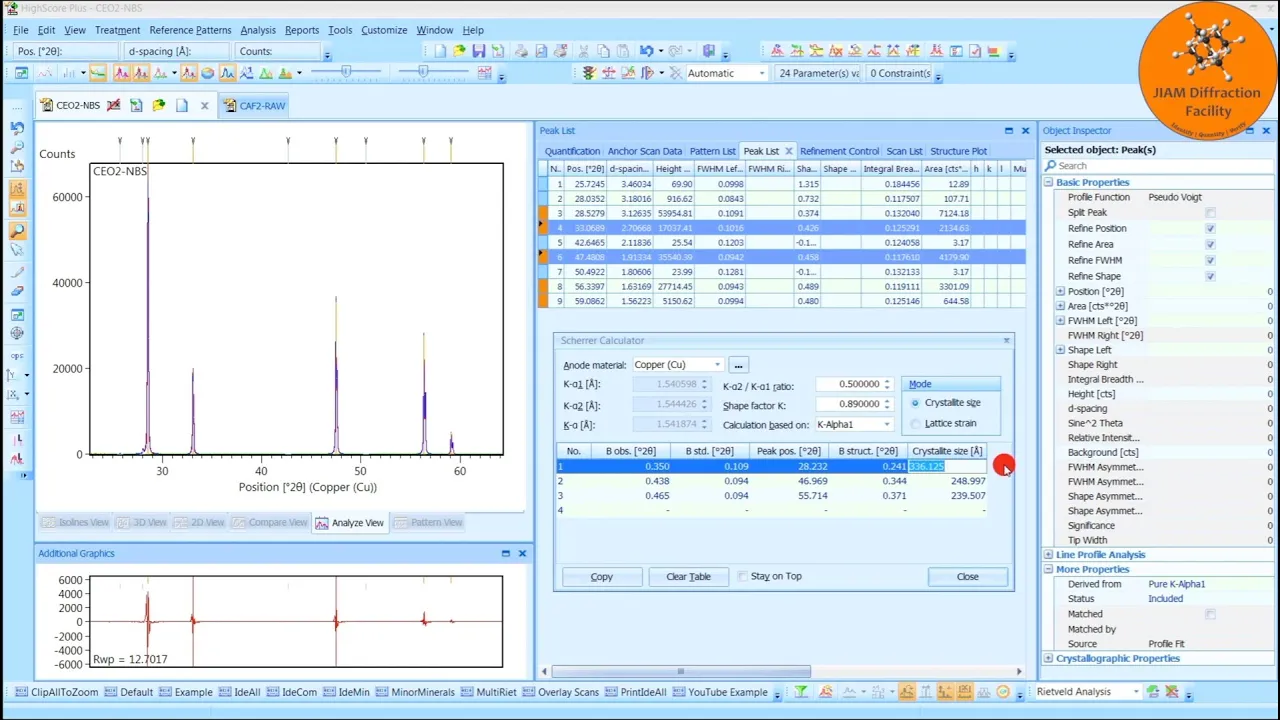Collapse the Basic Properties section
The height and width of the screenshot is (720, 1280).
pyautogui.click(x=1048, y=183)
